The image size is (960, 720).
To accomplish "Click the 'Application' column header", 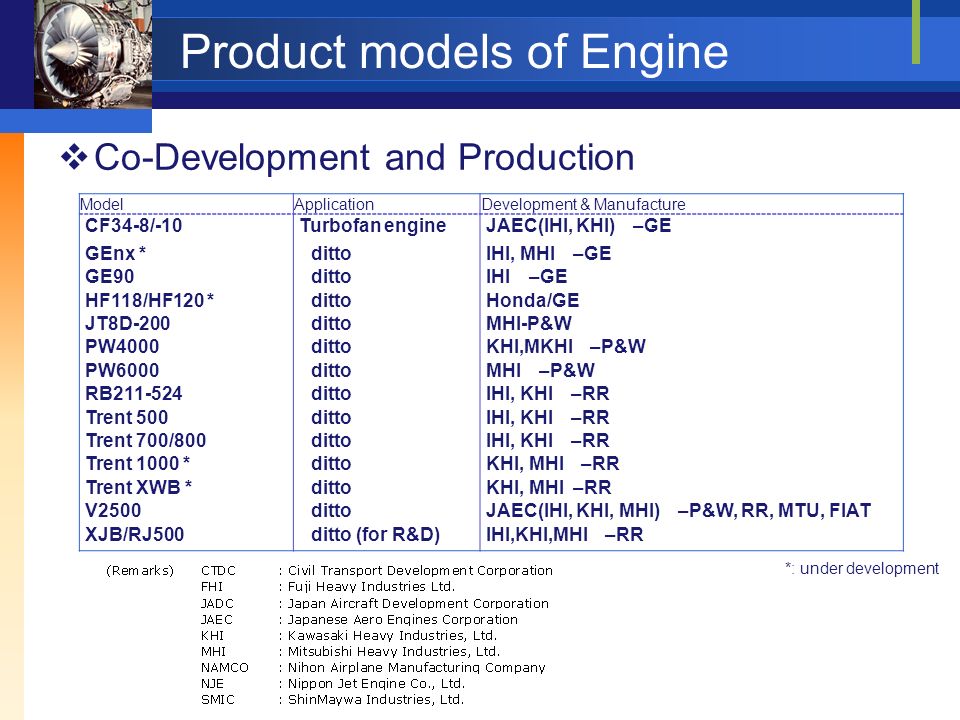I will pos(334,204).
